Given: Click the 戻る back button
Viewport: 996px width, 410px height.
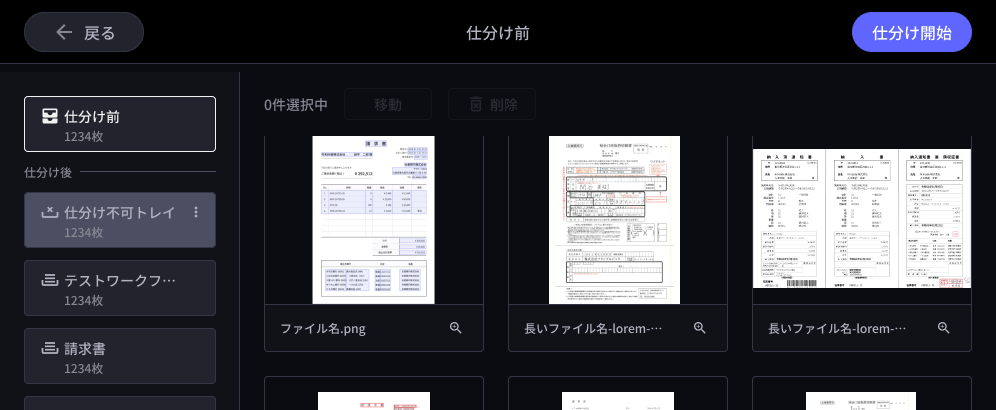Looking at the screenshot, I should [84, 32].
